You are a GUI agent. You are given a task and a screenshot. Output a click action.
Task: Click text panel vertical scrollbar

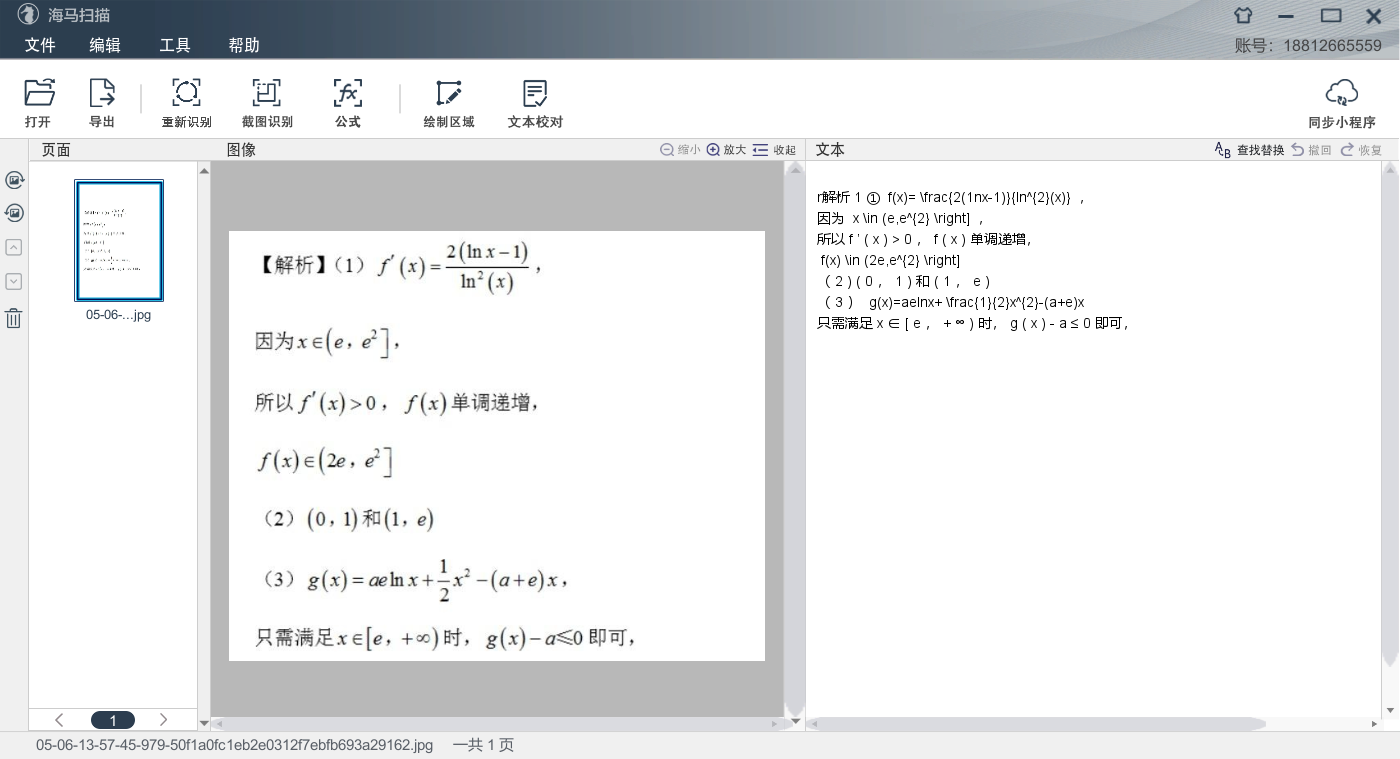1390,415
